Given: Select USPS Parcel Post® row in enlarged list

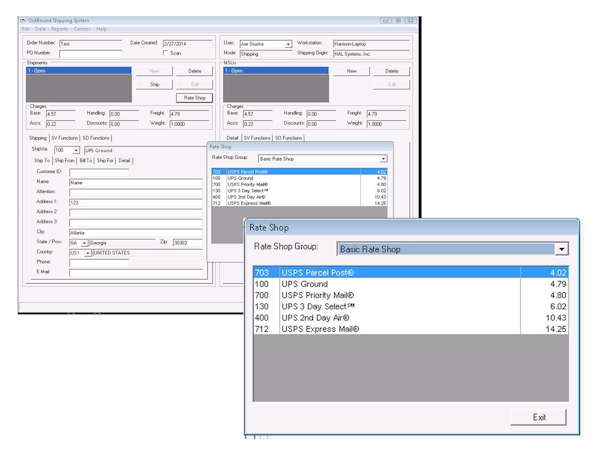Looking at the screenshot, I should [411, 273].
